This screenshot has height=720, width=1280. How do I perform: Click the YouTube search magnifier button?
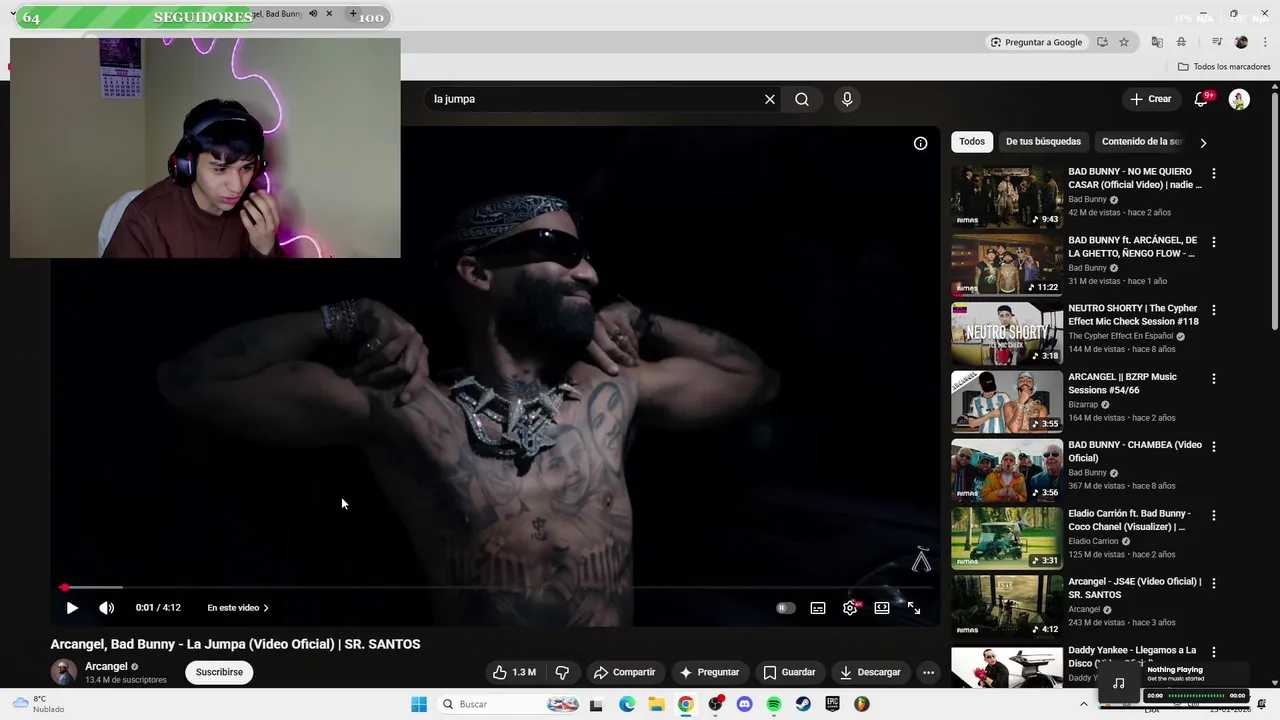click(802, 99)
